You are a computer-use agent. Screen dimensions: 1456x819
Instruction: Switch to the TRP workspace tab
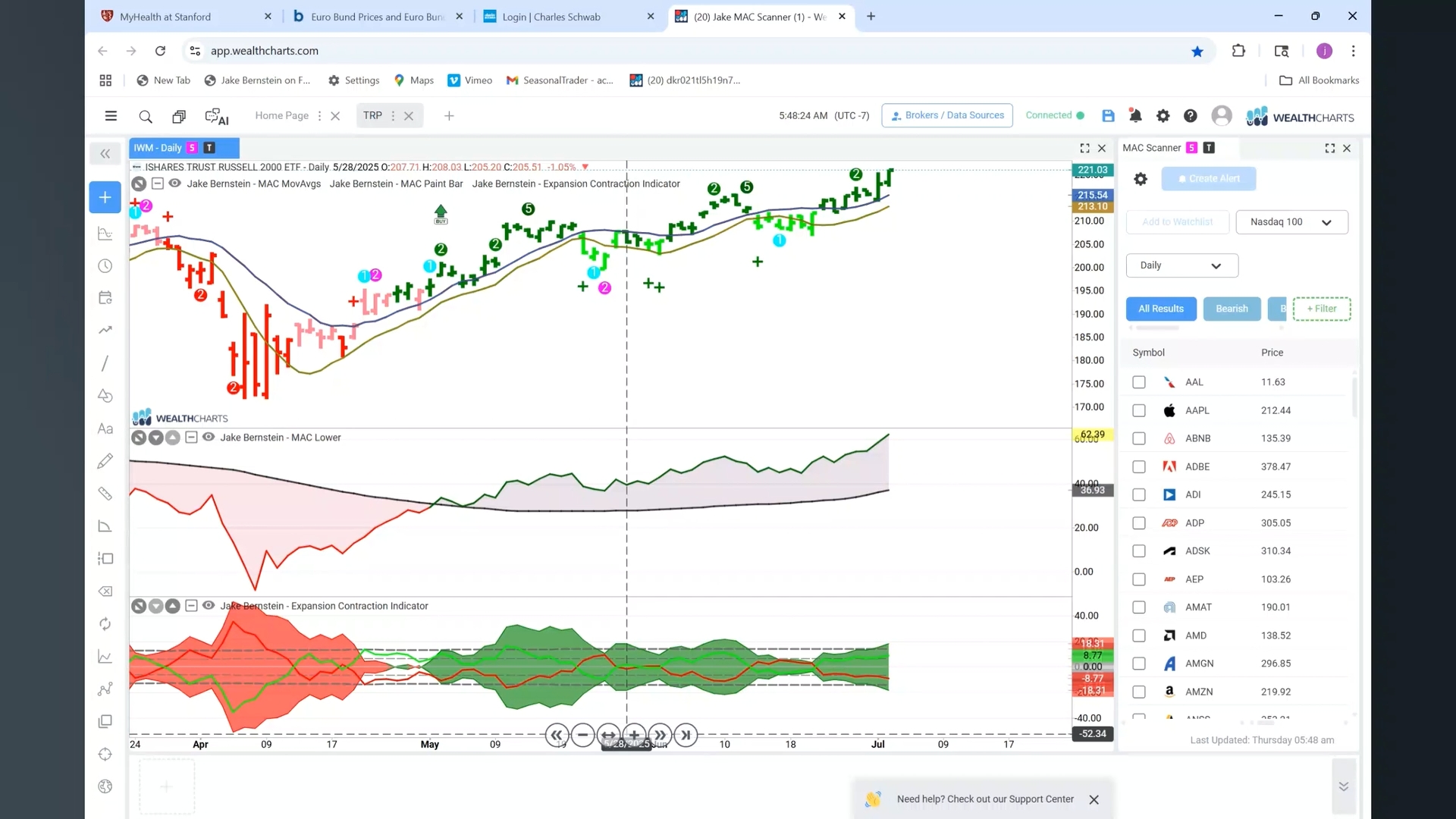pyautogui.click(x=372, y=116)
